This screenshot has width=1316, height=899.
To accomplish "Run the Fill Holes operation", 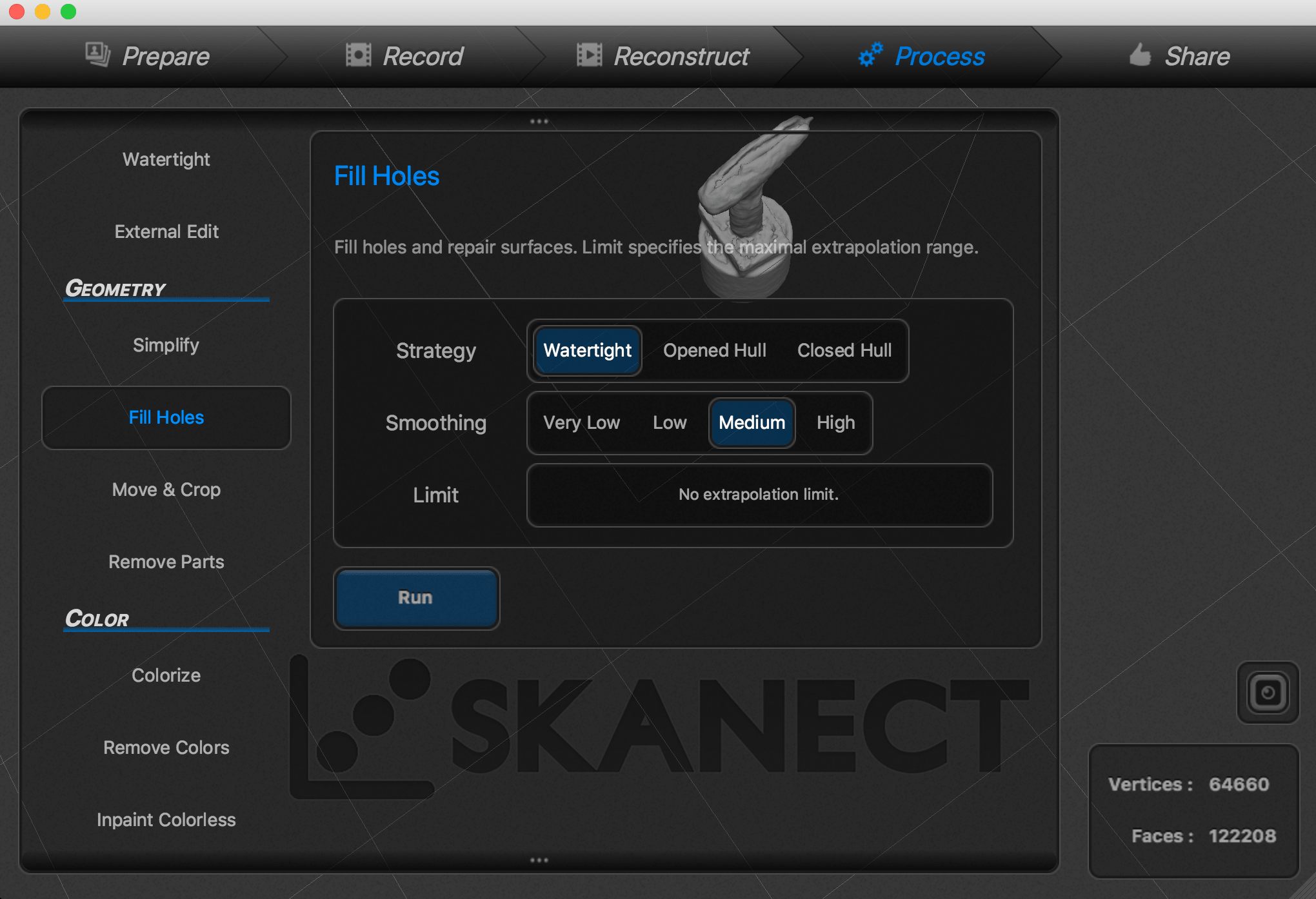I will (x=416, y=598).
